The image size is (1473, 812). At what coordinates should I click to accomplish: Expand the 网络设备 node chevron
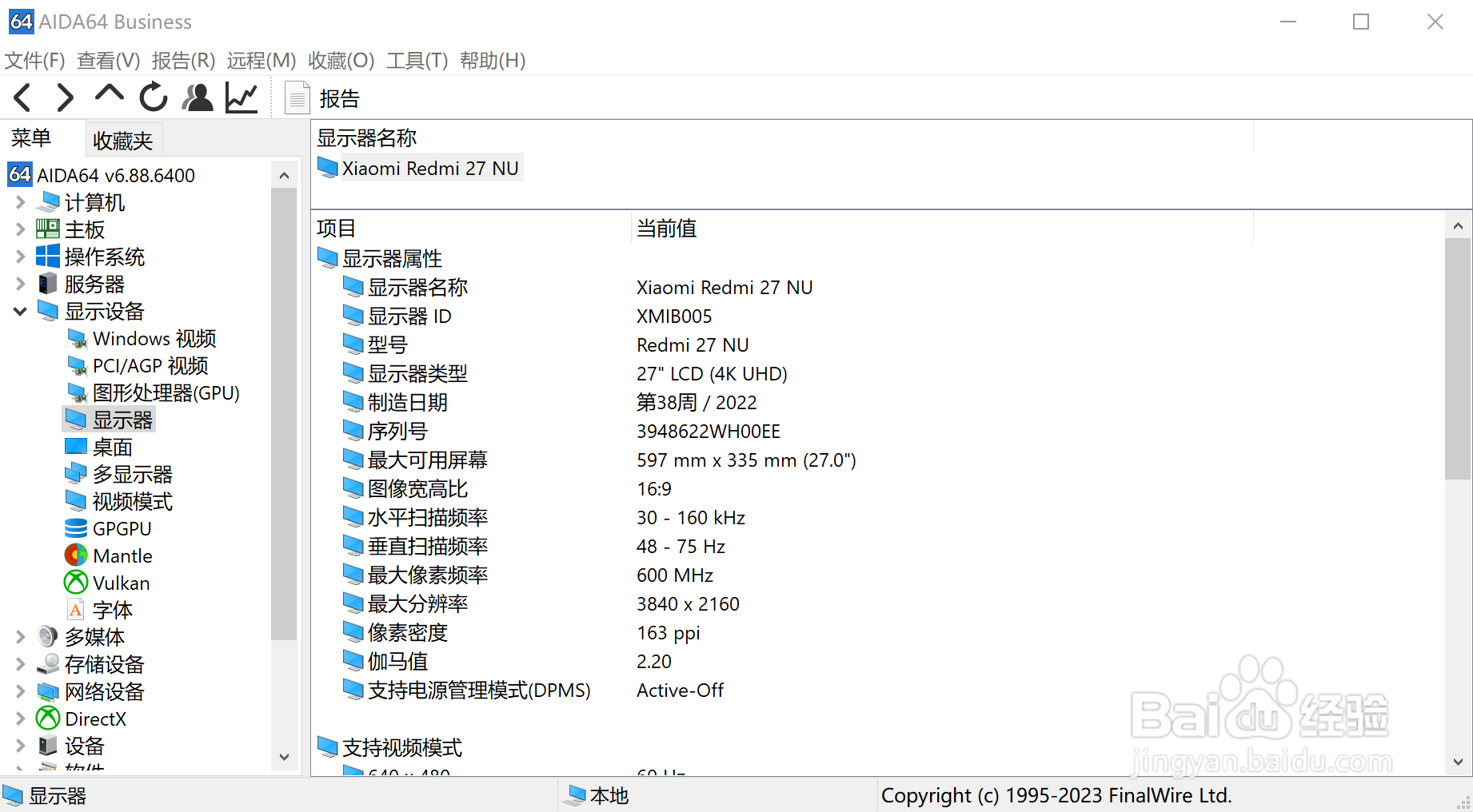point(21,691)
